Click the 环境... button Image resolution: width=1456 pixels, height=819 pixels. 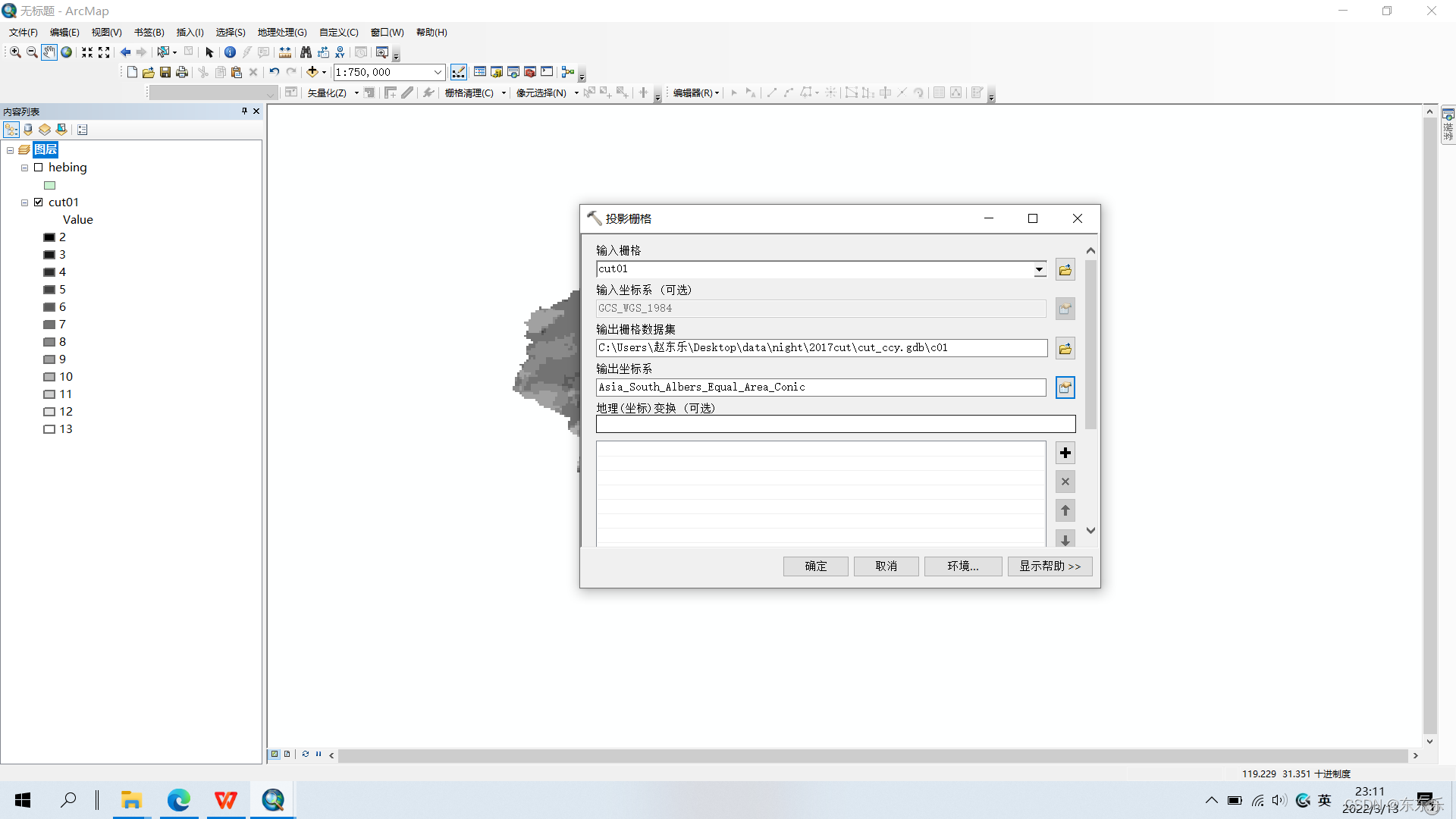(962, 566)
